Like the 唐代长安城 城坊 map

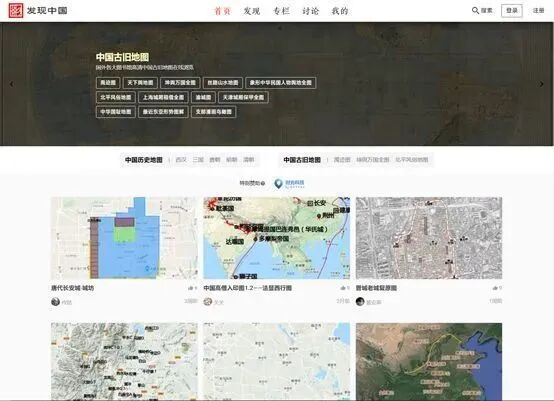point(191,288)
